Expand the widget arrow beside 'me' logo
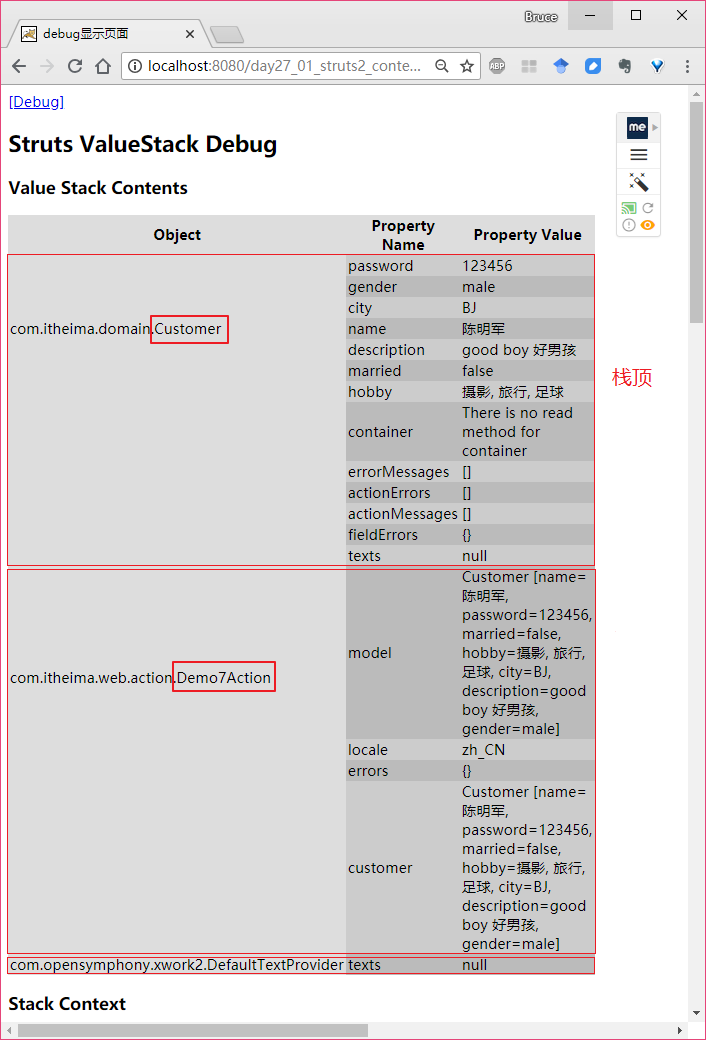 pyautogui.click(x=655, y=127)
